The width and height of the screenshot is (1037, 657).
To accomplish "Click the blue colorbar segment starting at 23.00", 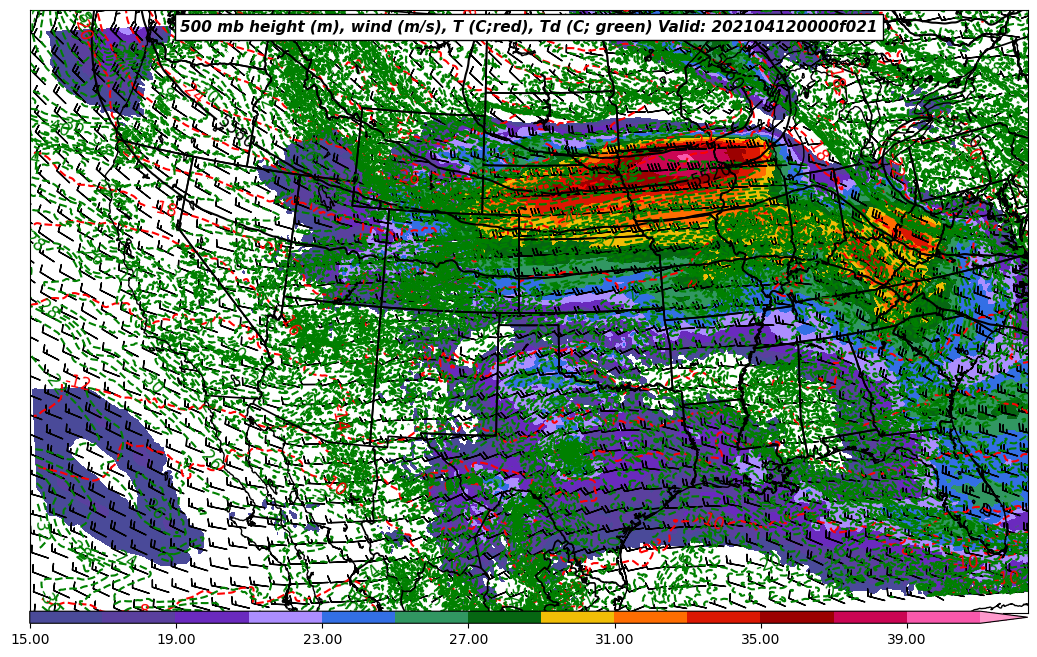I will coord(358,617).
